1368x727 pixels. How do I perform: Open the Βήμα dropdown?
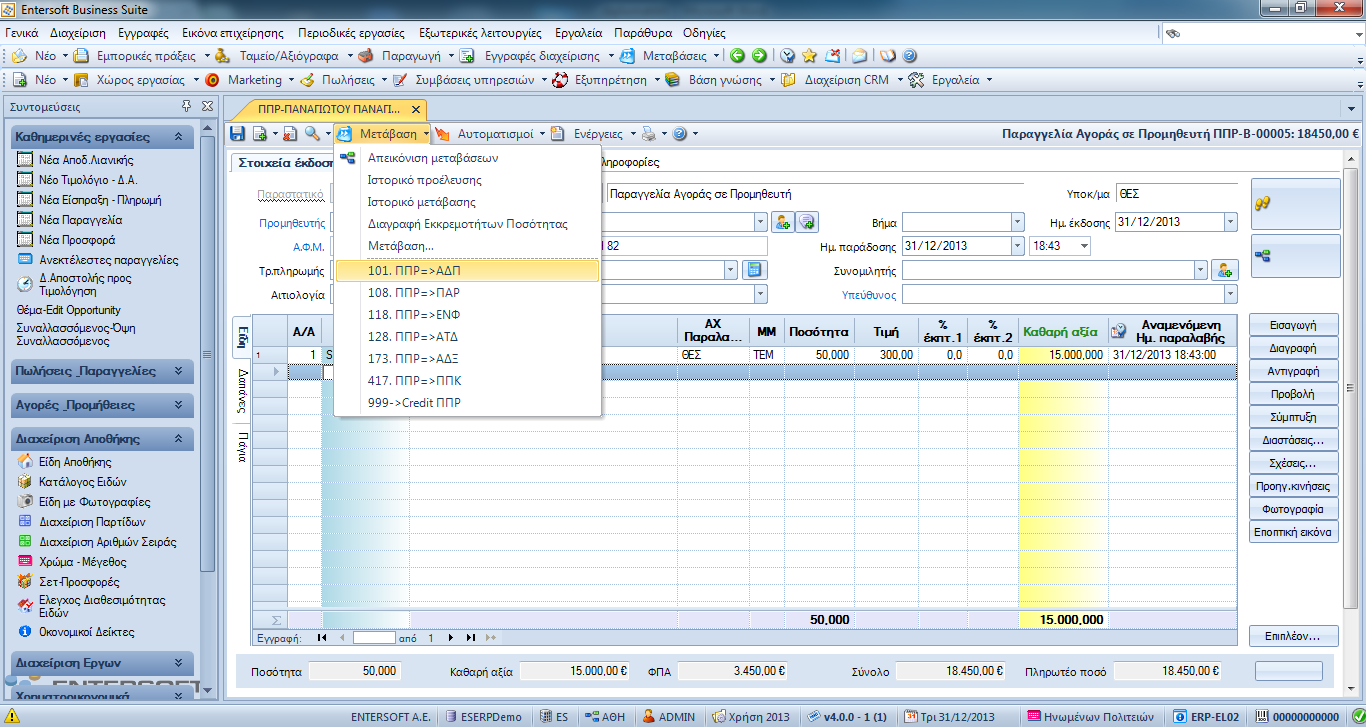tap(1017, 222)
